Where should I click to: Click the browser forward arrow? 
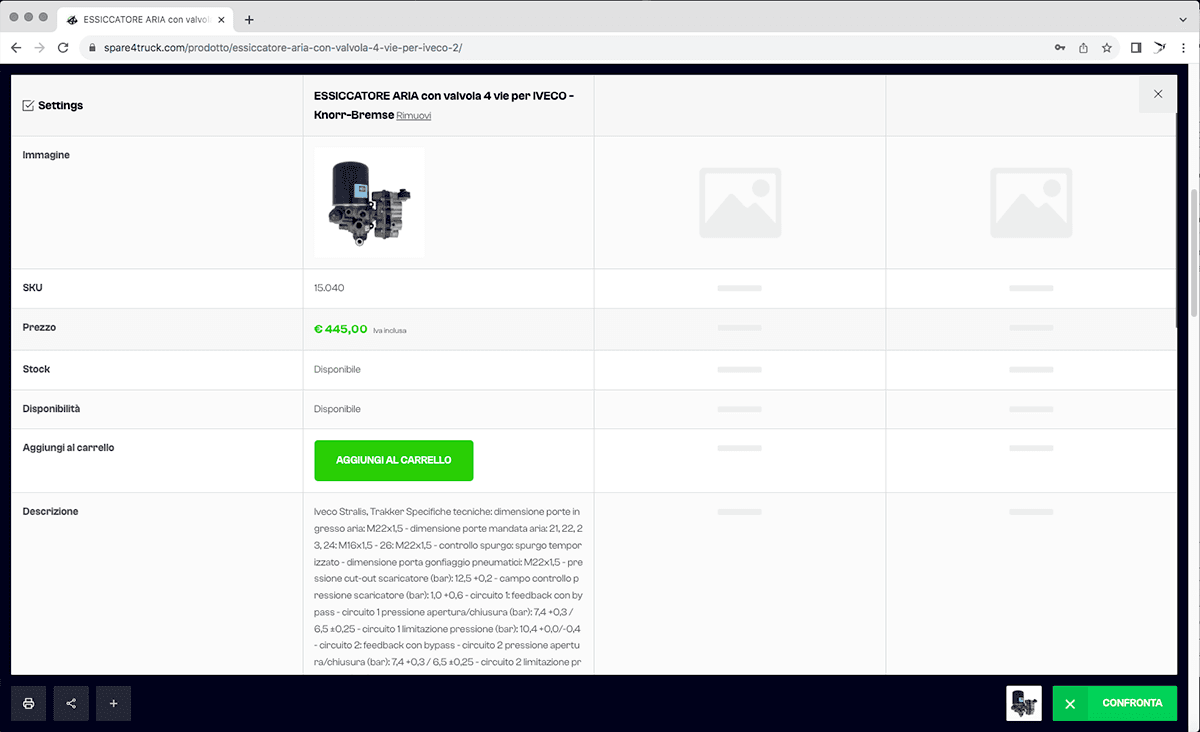(40, 47)
